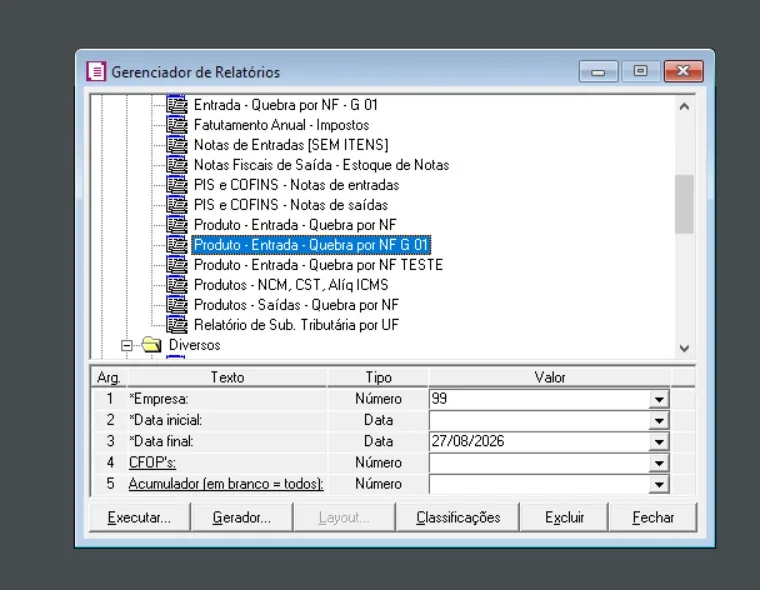Click report icon beside Produtos - Saídas - Quebra por NF
This screenshot has height=590, width=760.
coord(177,305)
